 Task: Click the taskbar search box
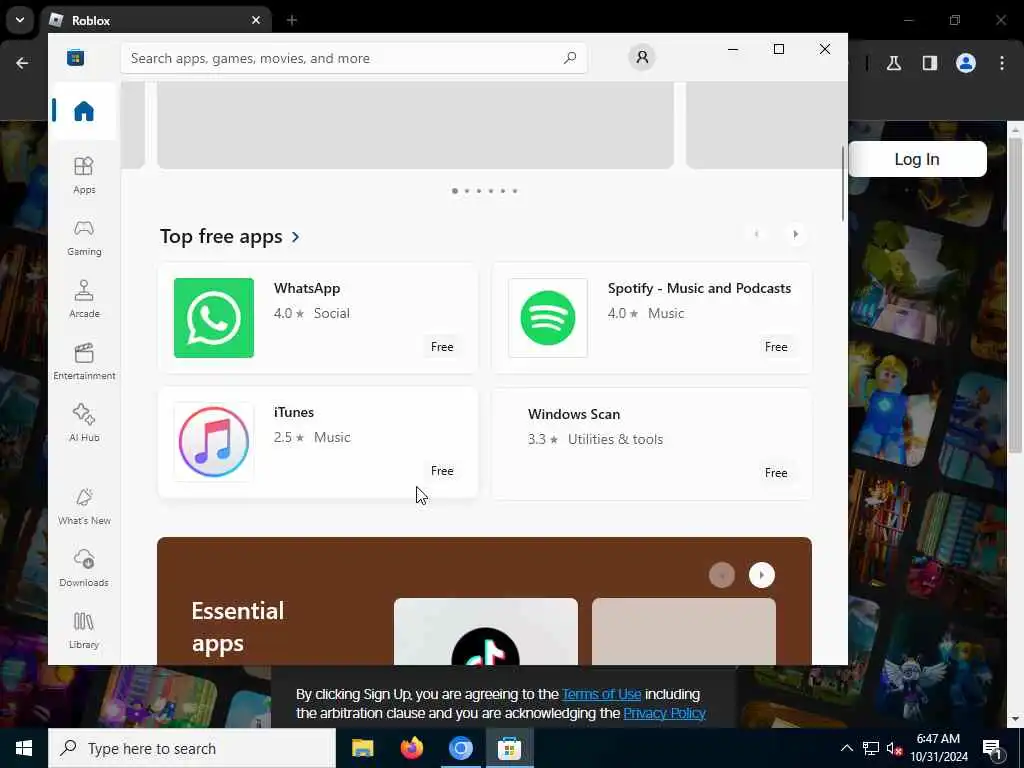192,748
